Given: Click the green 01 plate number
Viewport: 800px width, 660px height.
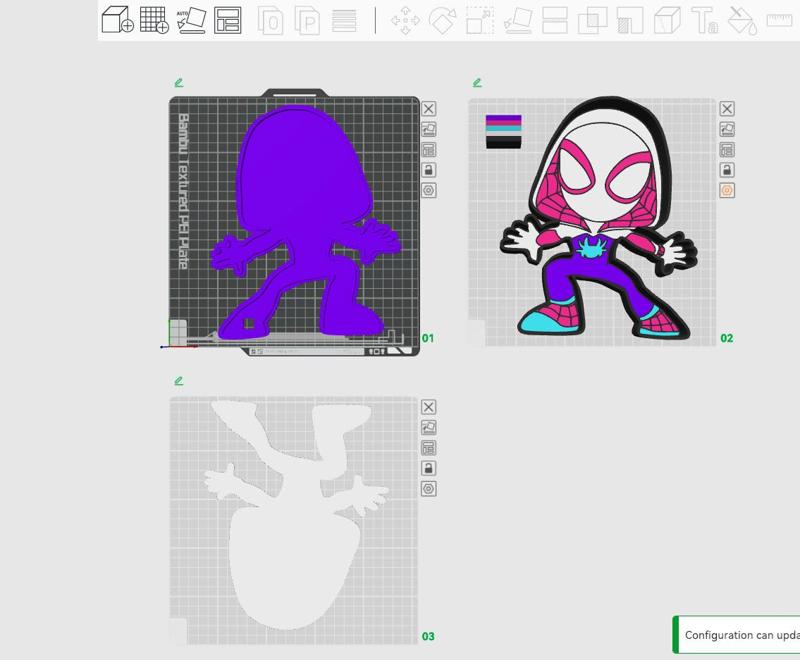Looking at the screenshot, I should pyautogui.click(x=428, y=338).
